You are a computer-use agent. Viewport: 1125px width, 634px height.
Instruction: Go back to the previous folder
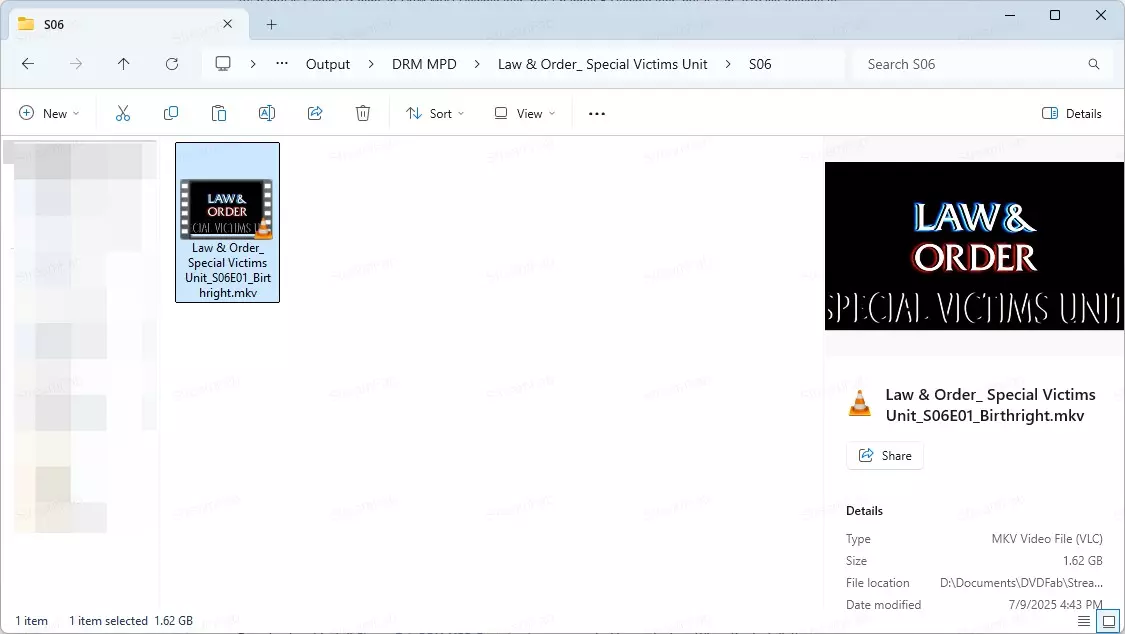28,64
